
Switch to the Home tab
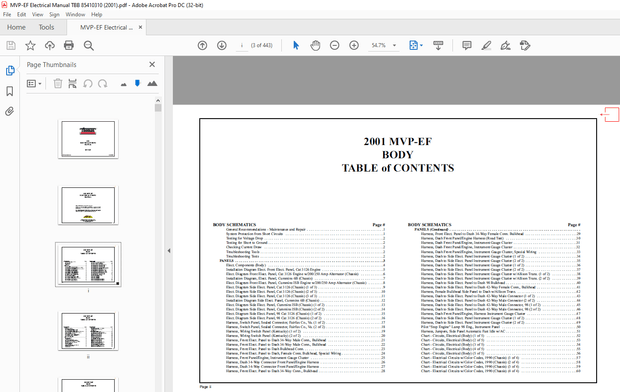[x=16, y=27]
